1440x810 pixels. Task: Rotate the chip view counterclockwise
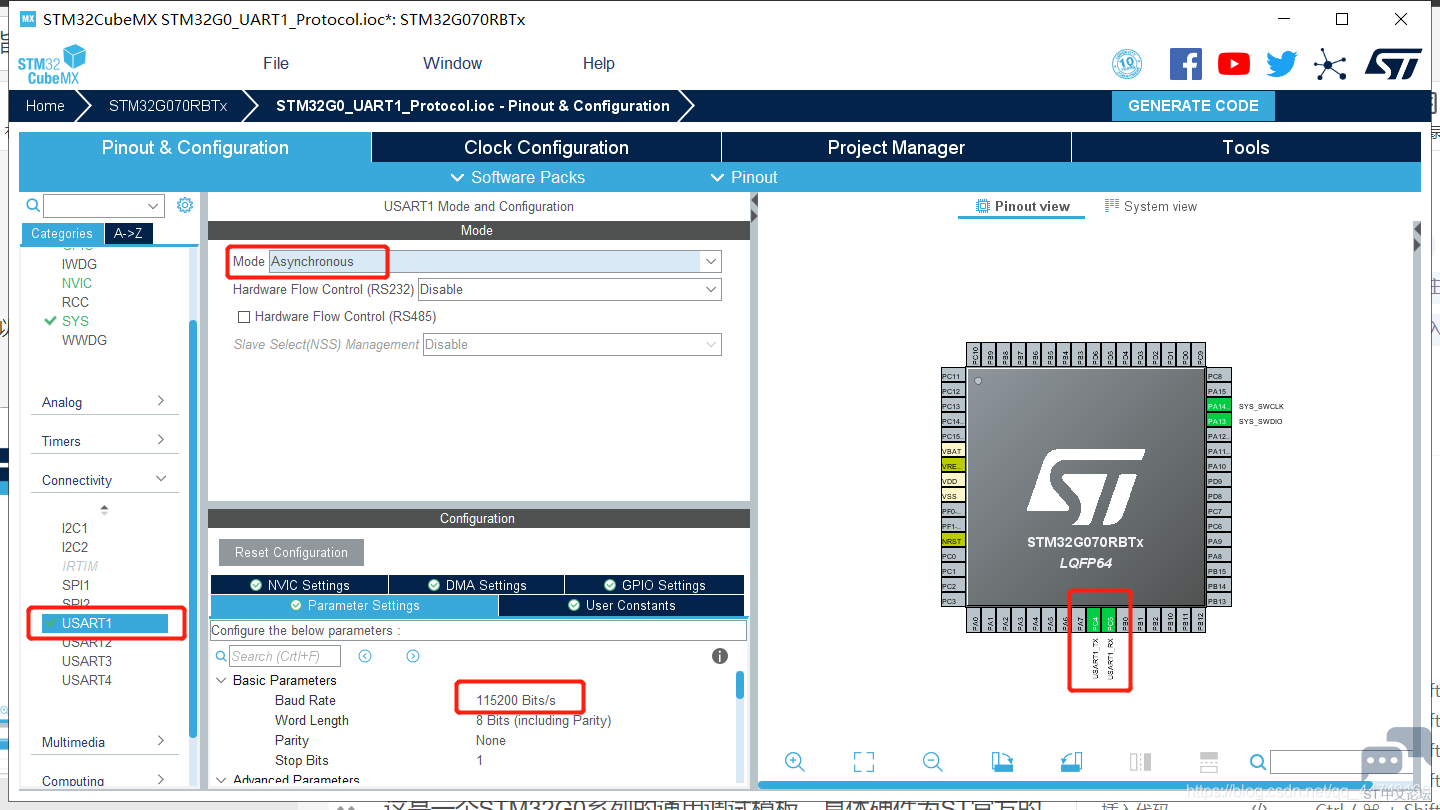coord(1071,762)
